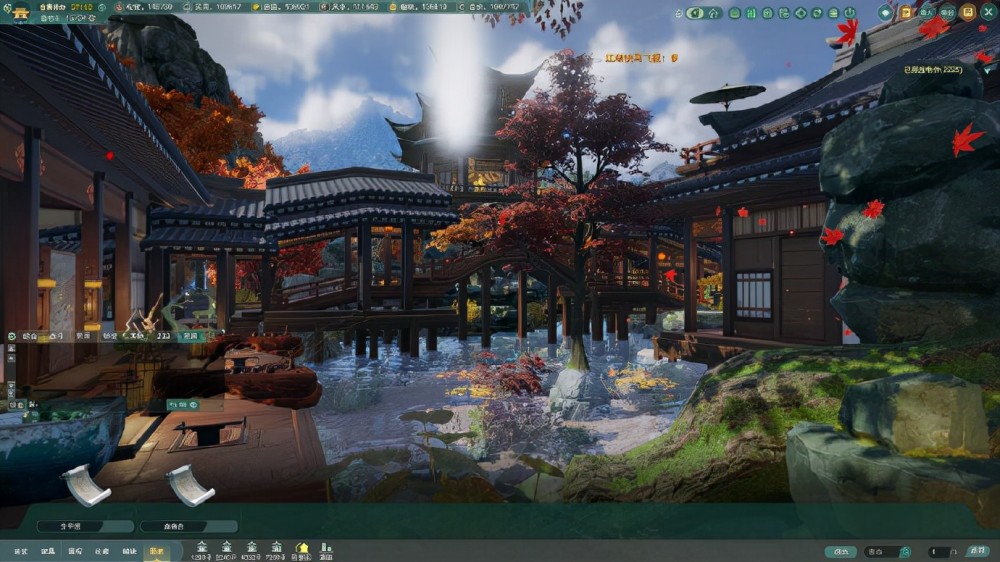Image resolution: width=1000 pixels, height=562 pixels.
Task: Select the third category tab in the bottom bar
Action: tap(75, 551)
